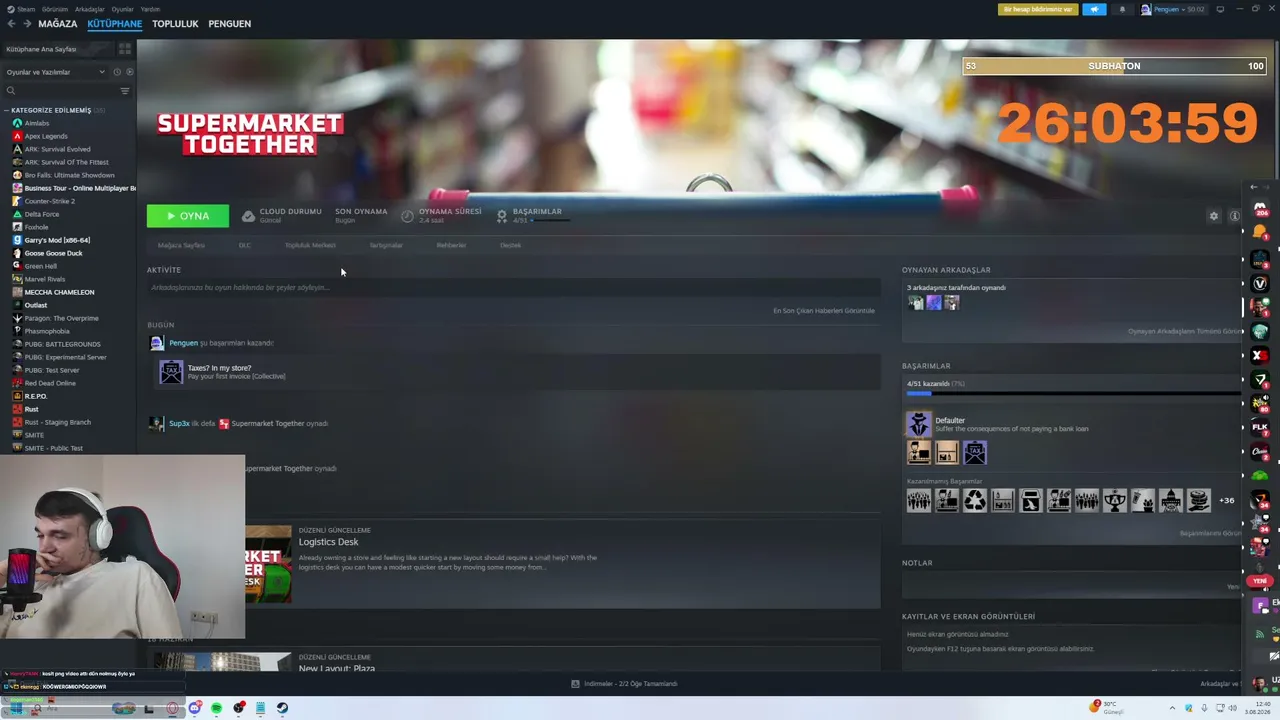Image resolution: width=1280 pixels, height=720 pixels.
Task: Open game settings gear icon
Action: click(x=1214, y=216)
